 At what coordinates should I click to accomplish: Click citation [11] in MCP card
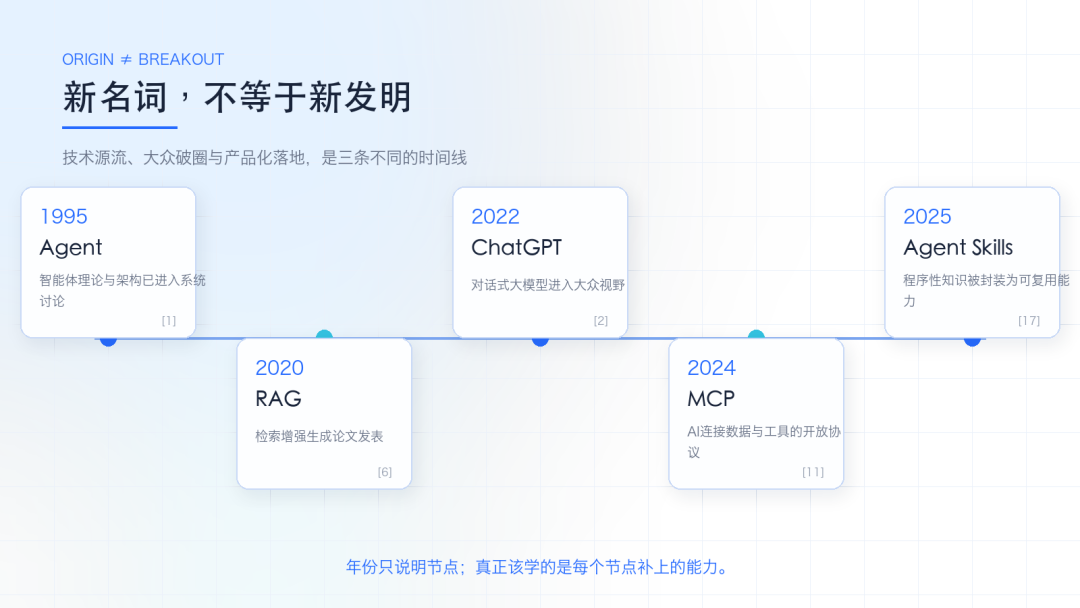[x=813, y=472]
